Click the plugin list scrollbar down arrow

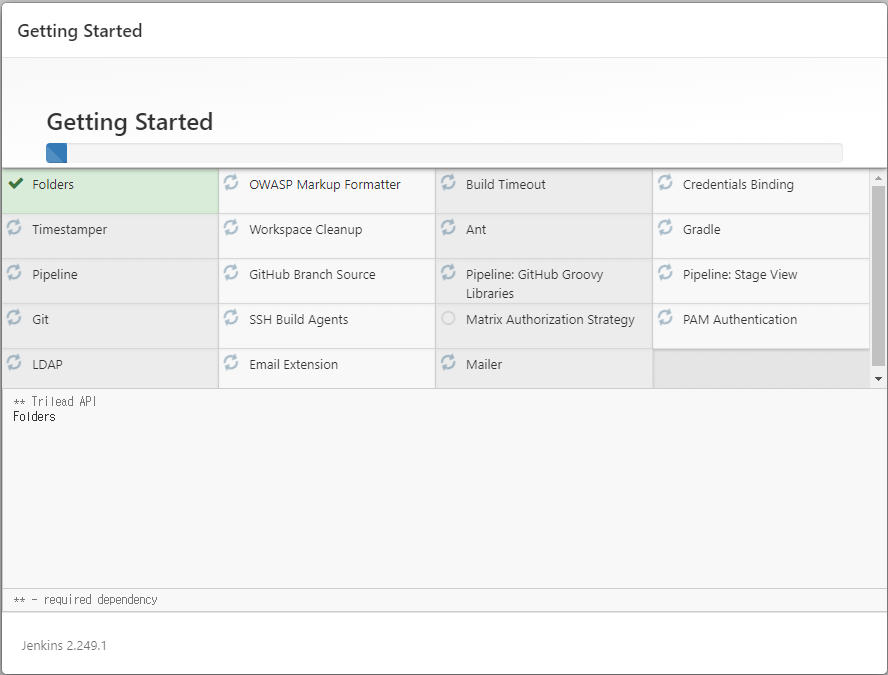click(878, 379)
